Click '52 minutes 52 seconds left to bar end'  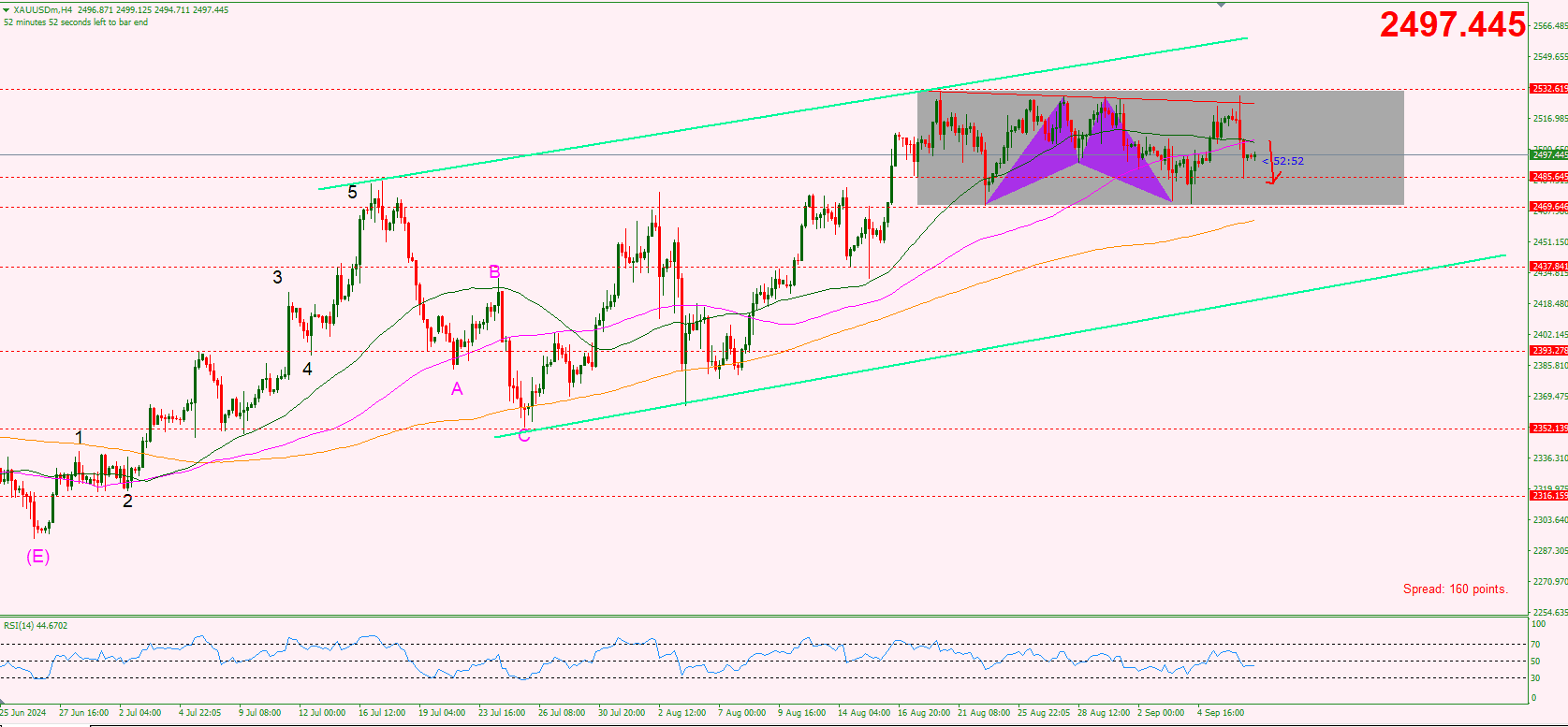[76, 22]
